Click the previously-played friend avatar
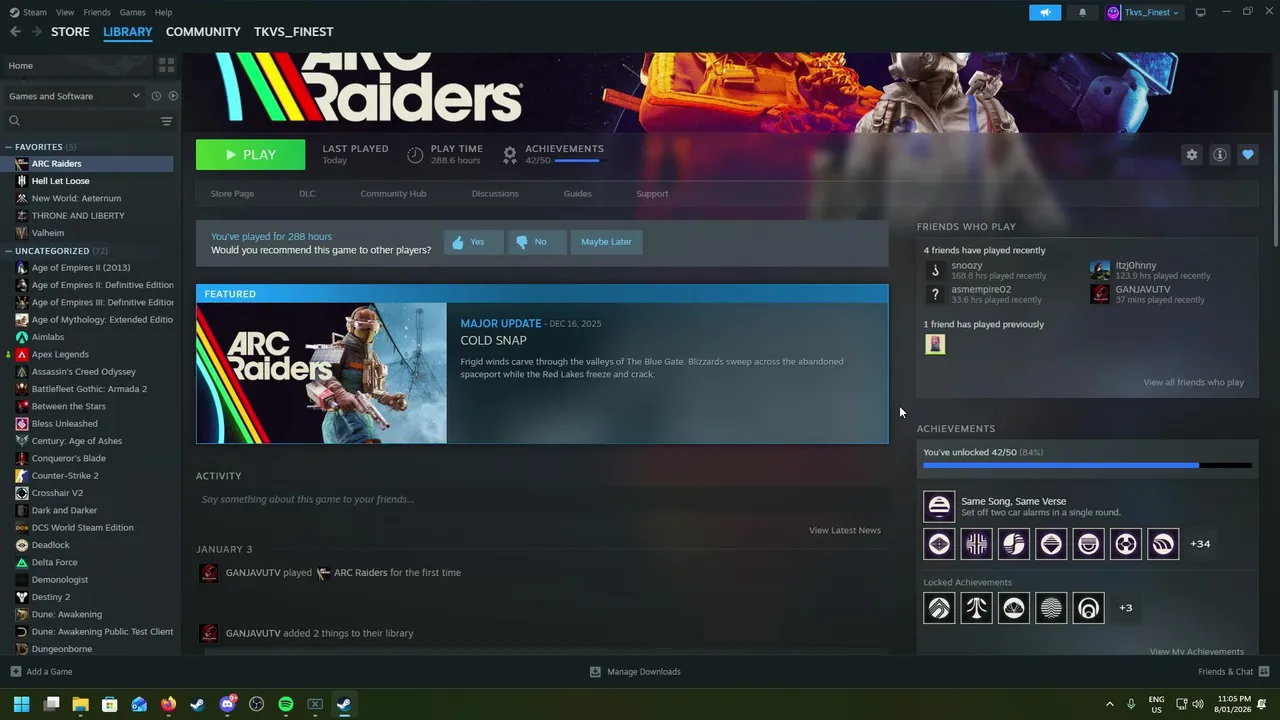The image size is (1280, 720). coord(935,344)
